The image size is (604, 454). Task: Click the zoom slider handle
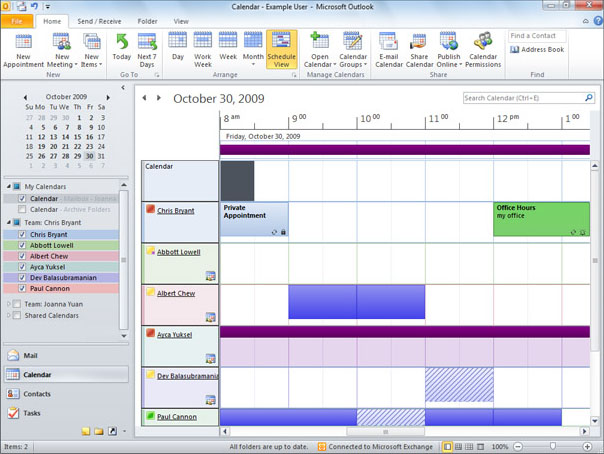coord(553,446)
